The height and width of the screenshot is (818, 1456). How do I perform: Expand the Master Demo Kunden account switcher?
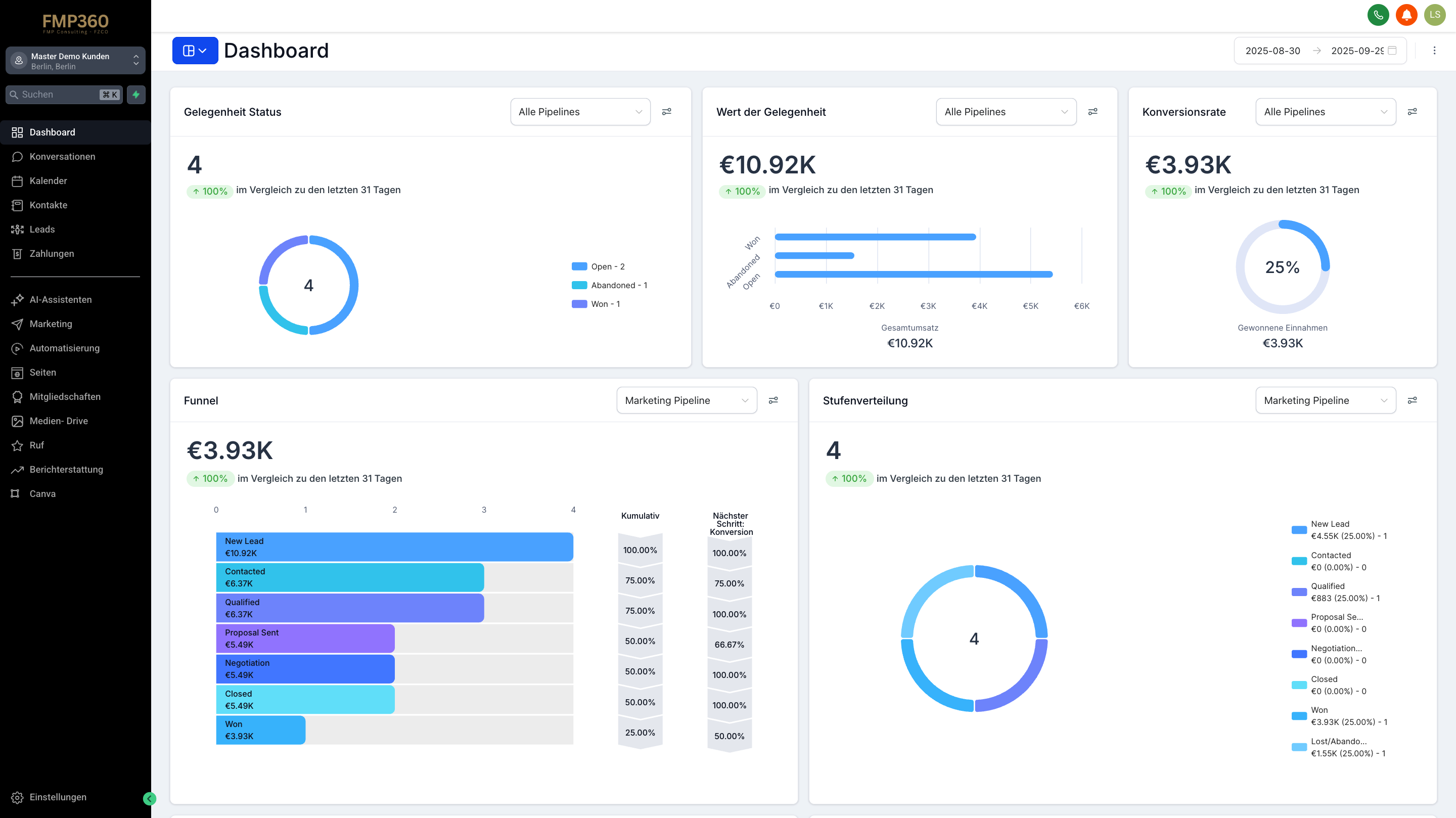pos(75,61)
